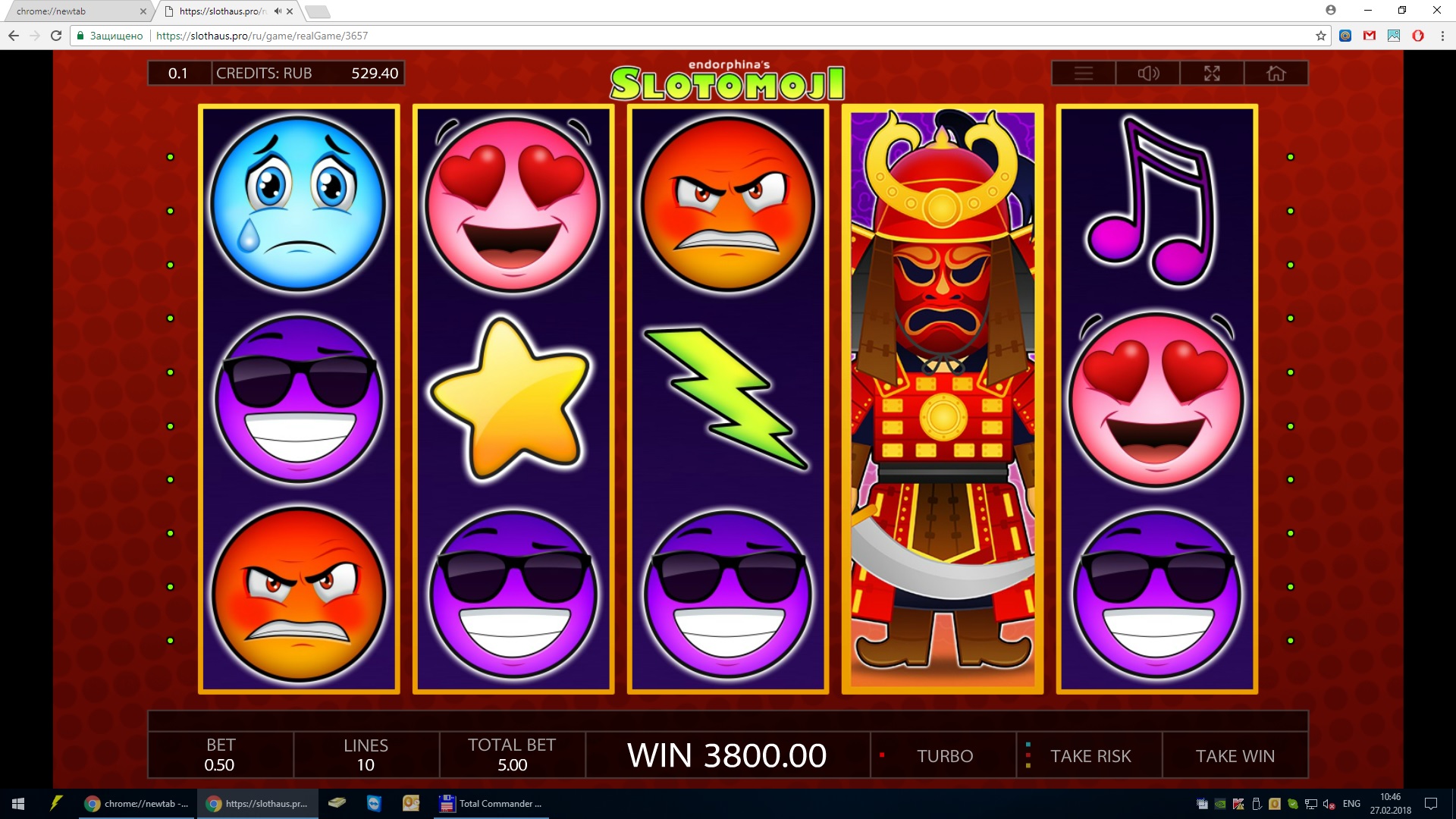Click TAKE RISK button
This screenshot has width=1456, height=819.
click(1090, 756)
